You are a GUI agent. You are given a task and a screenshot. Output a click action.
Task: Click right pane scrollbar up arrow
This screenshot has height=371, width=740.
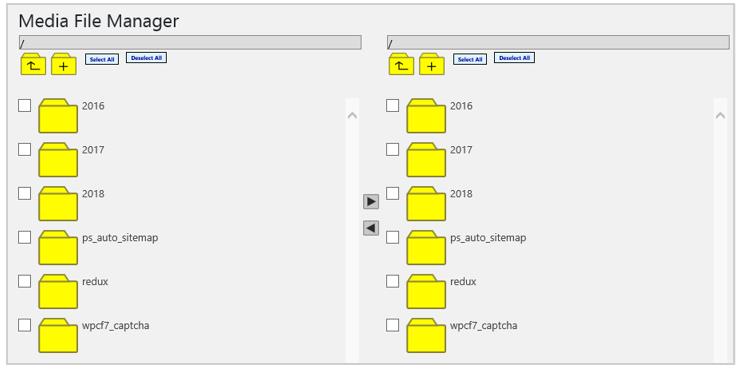coord(721,116)
